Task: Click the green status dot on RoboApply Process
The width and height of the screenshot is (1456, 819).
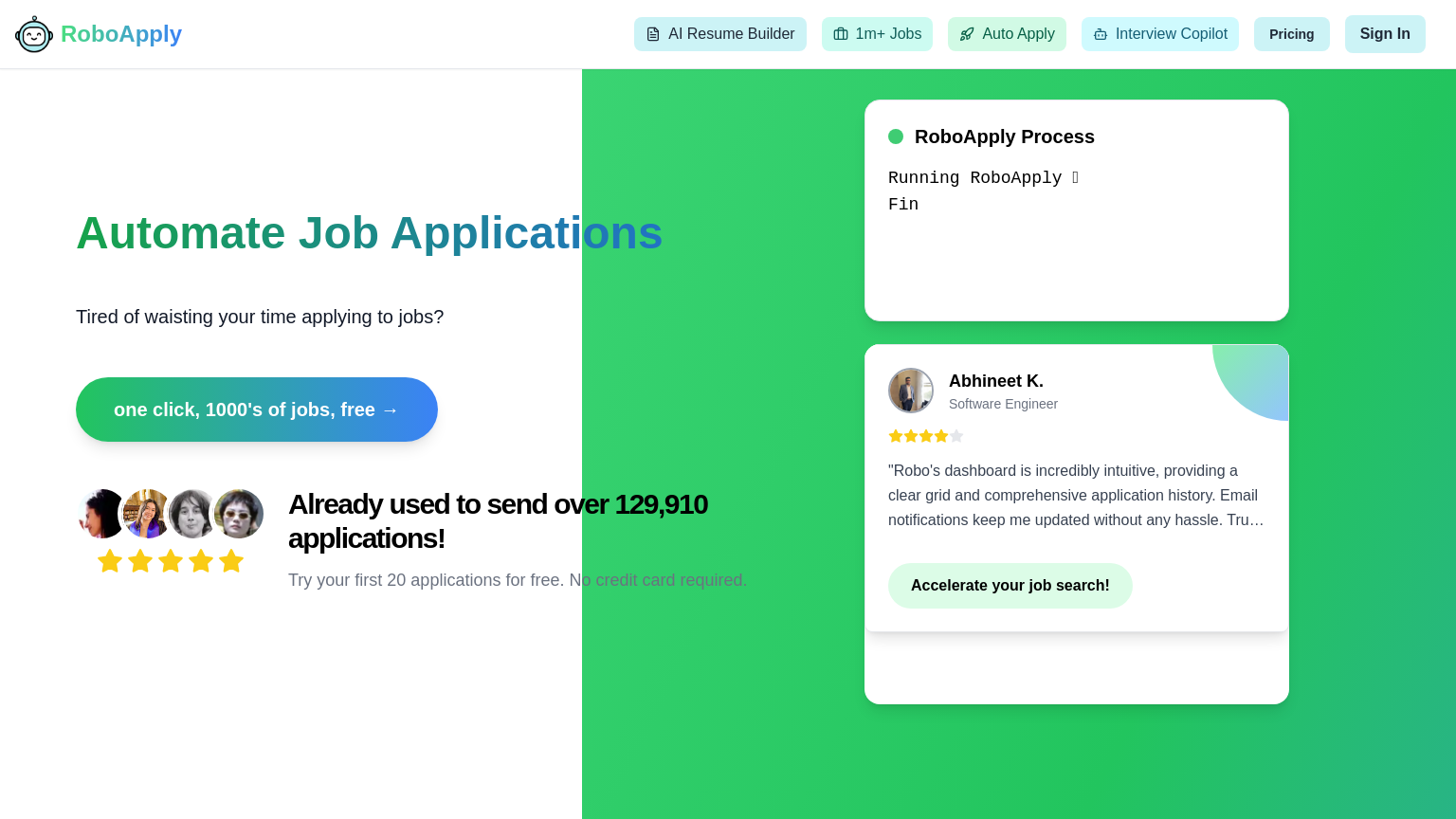Action: [x=896, y=136]
